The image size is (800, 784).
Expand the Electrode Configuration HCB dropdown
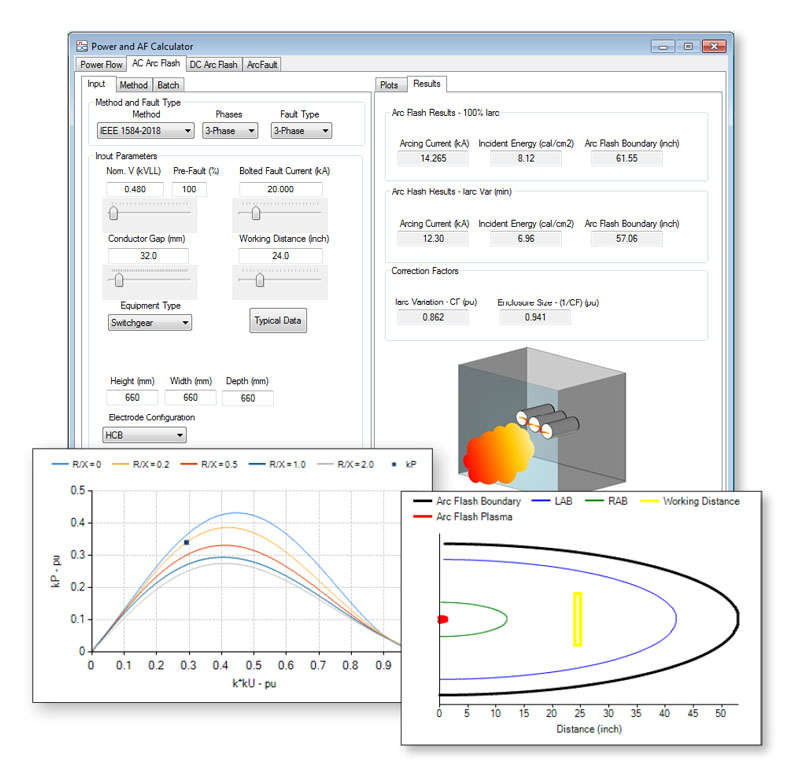point(144,435)
